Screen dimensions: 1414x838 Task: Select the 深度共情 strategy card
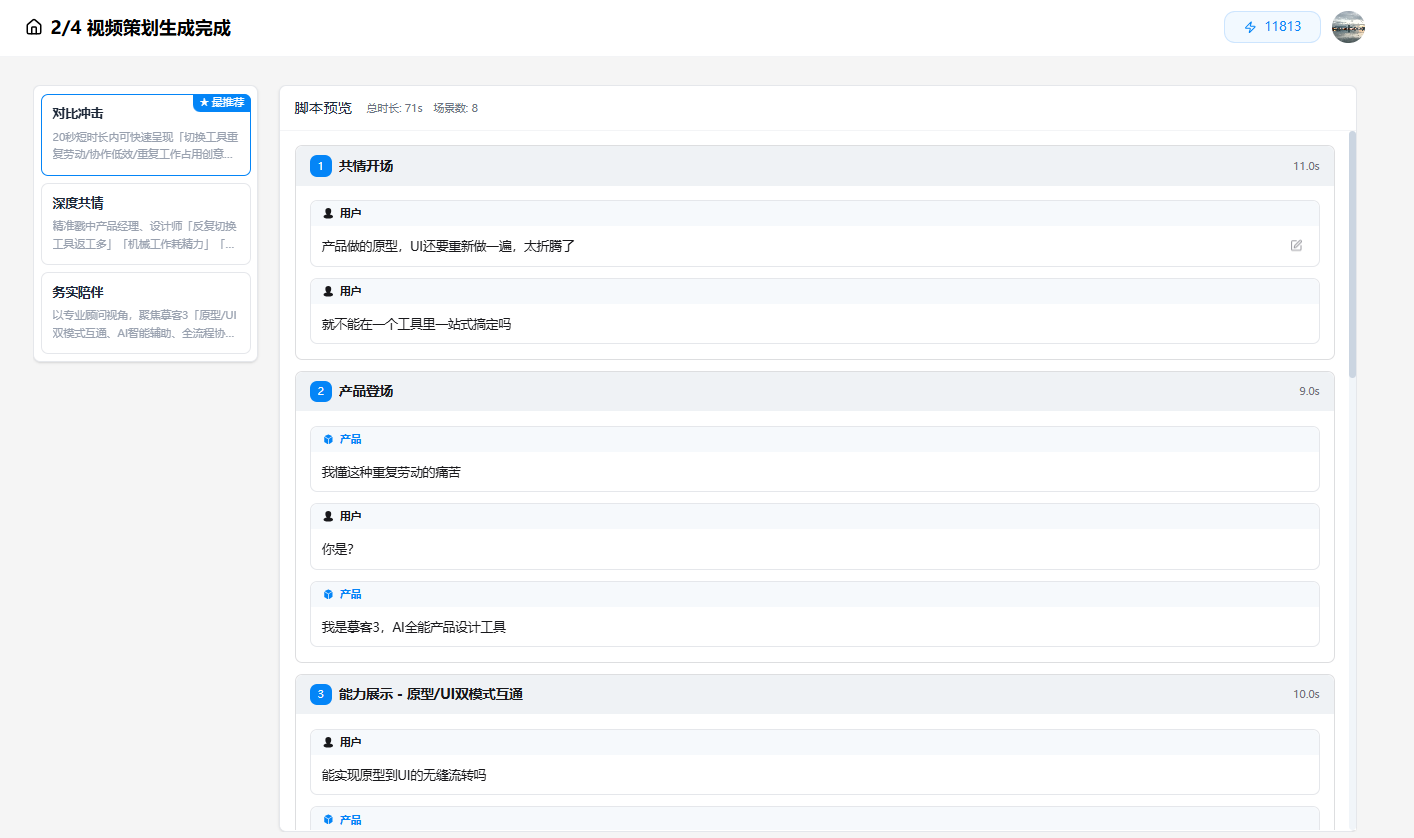tap(146, 224)
